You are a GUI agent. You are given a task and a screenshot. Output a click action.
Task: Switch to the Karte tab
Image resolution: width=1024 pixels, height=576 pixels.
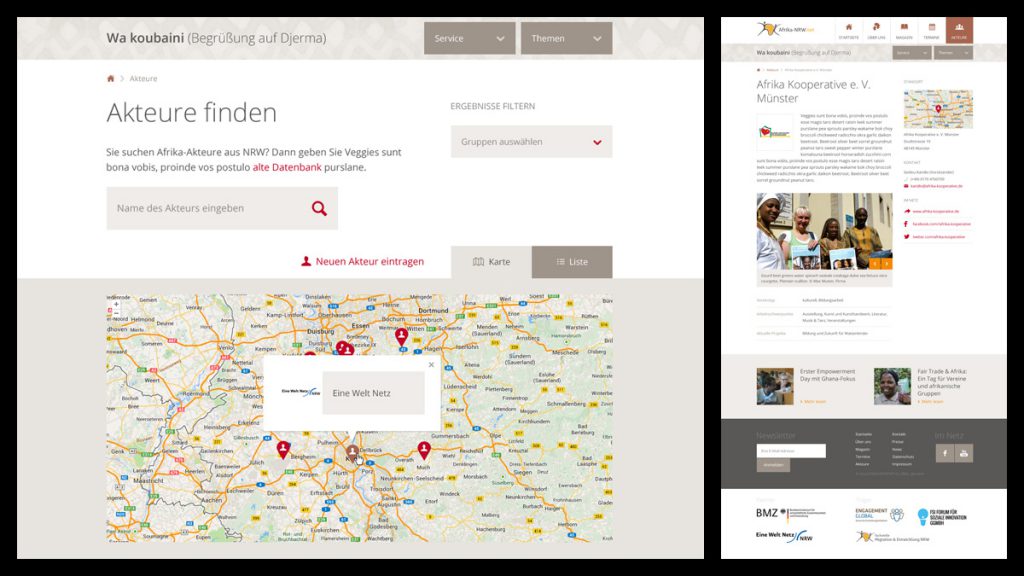[x=491, y=262]
